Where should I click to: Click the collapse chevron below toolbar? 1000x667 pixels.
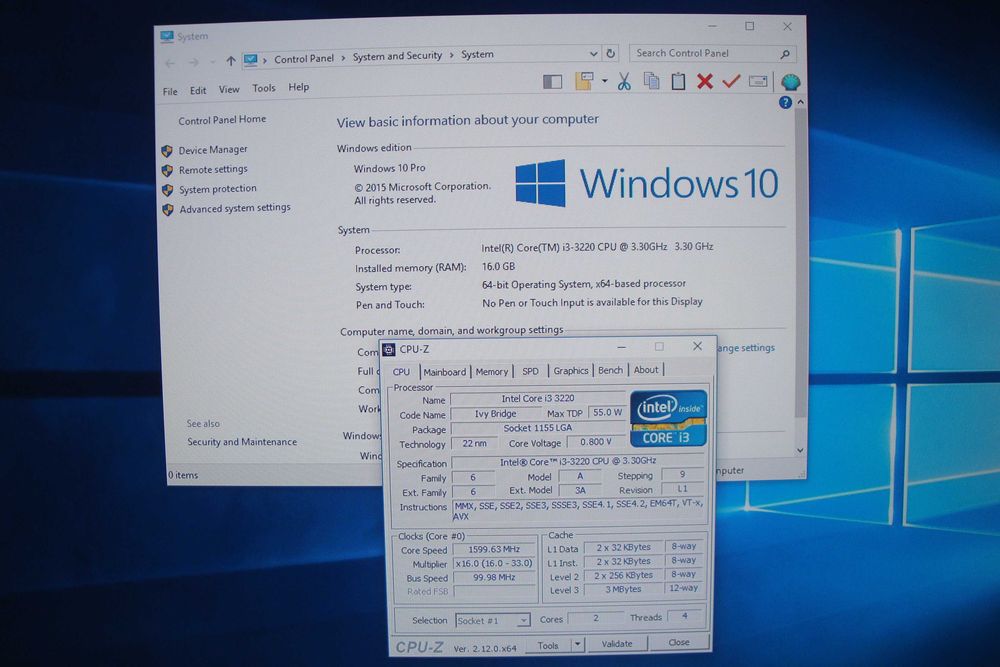pos(800,102)
